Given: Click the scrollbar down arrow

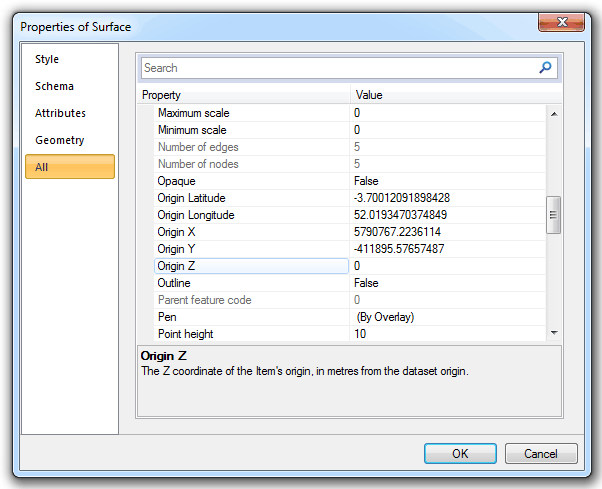Looking at the screenshot, I should [x=554, y=333].
